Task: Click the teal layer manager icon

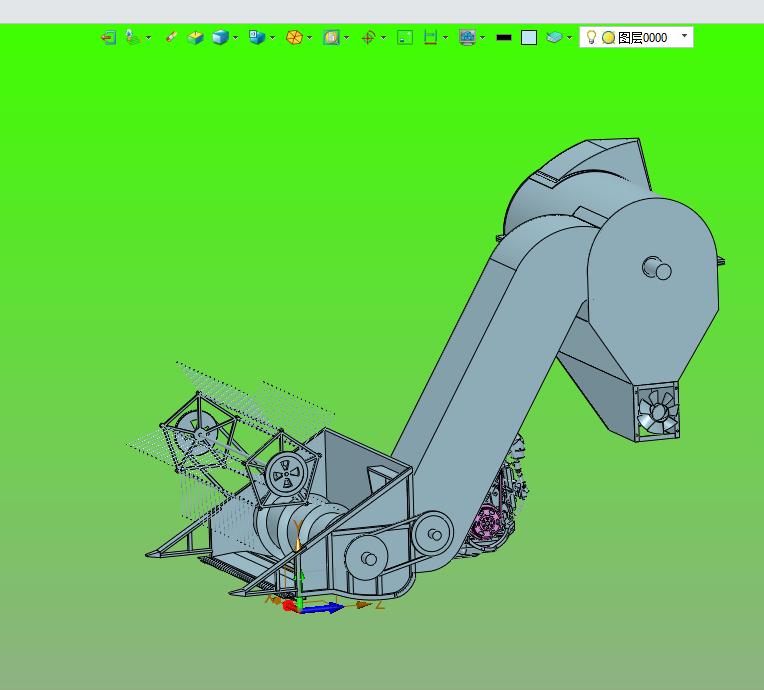Action: 554,38
